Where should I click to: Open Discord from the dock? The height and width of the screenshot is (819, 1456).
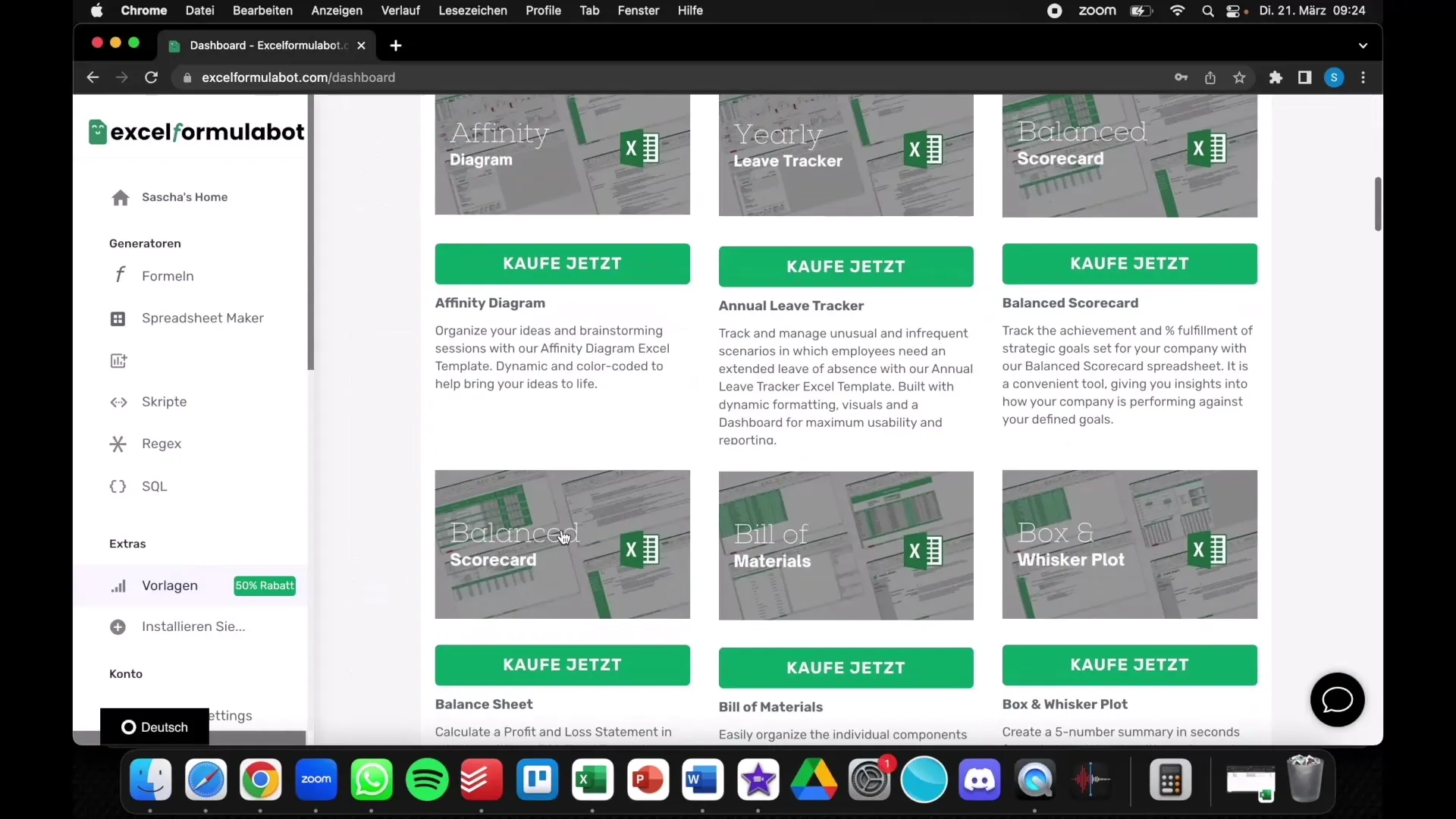(x=979, y=780)
